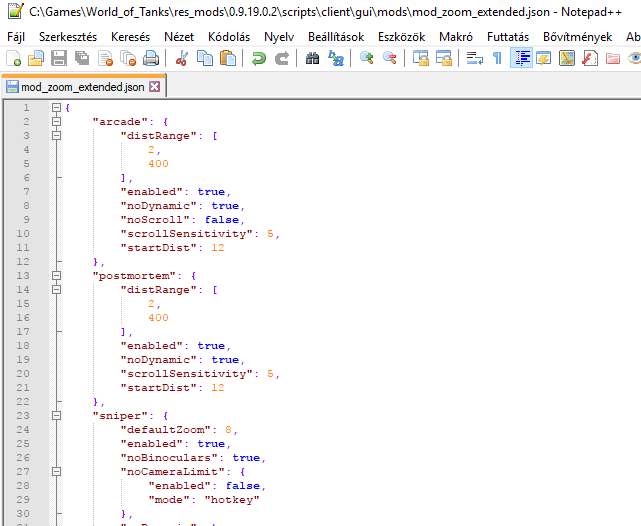Click "hotkey" mode value
Screen dimensions: 641x526
232,500
